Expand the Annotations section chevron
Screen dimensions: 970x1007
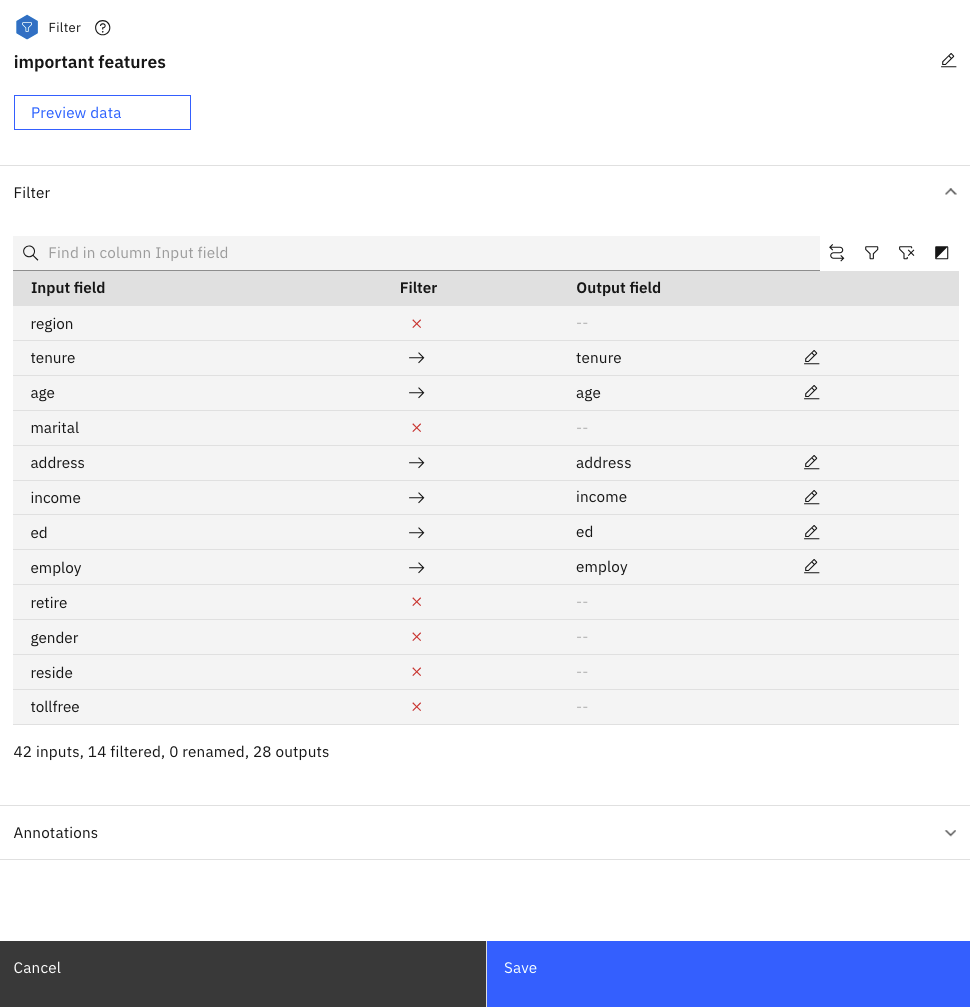951,833
